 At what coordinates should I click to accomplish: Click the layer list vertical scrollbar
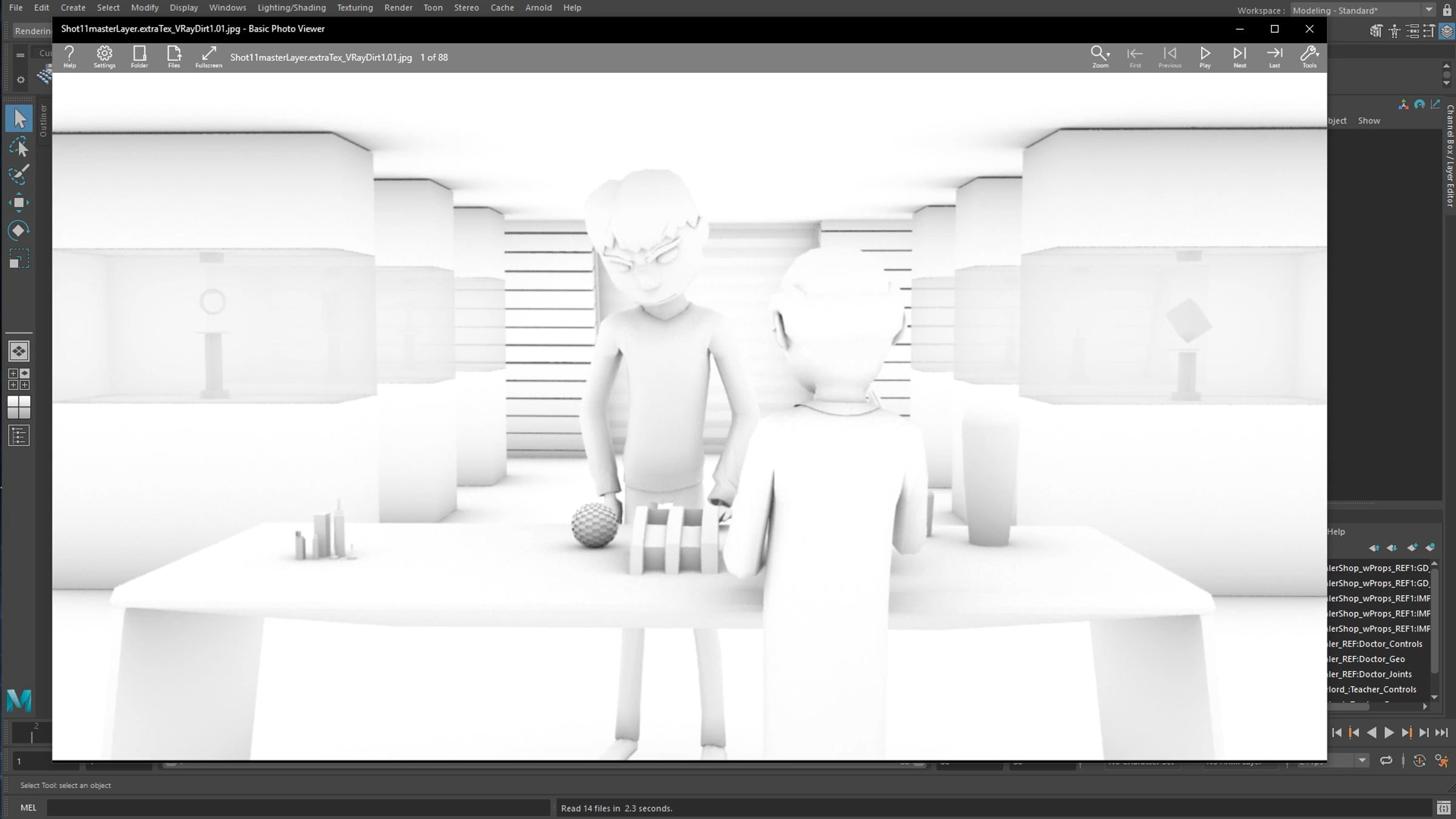pyautogui.click(x=1434, y=631)
